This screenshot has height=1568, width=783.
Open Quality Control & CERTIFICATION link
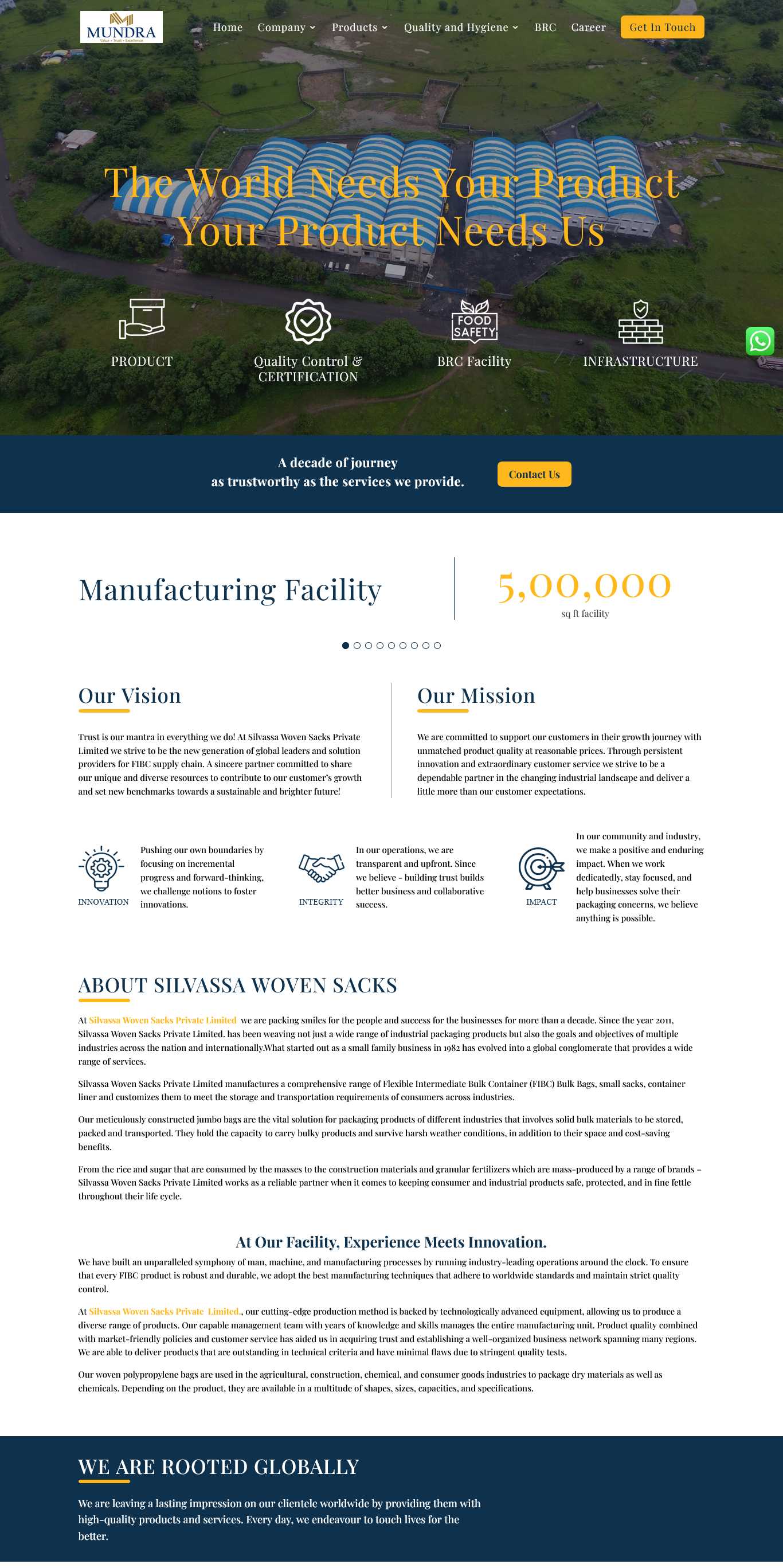[x=308, y=369]
